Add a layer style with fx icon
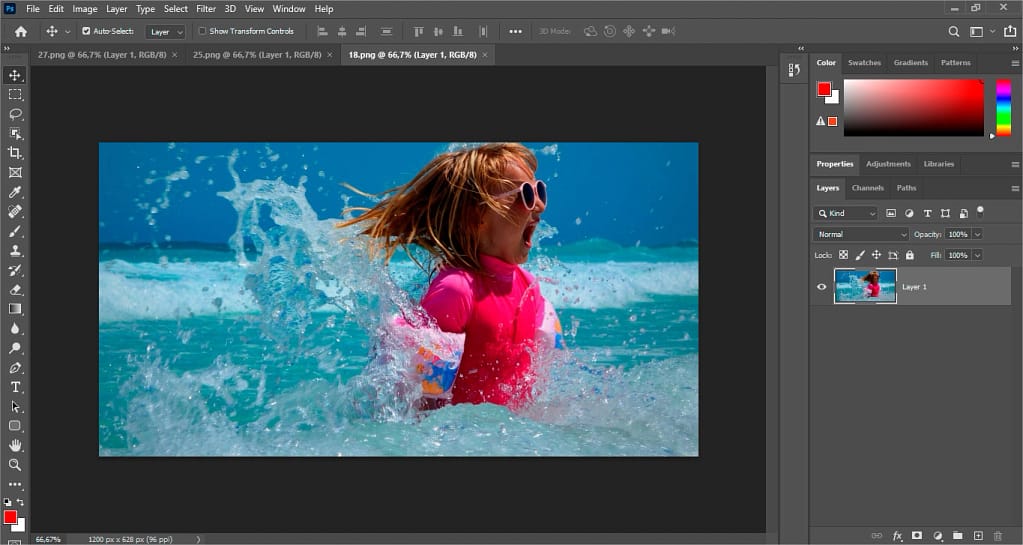The height and width of the screenshot is (545, 1023). 897,536
